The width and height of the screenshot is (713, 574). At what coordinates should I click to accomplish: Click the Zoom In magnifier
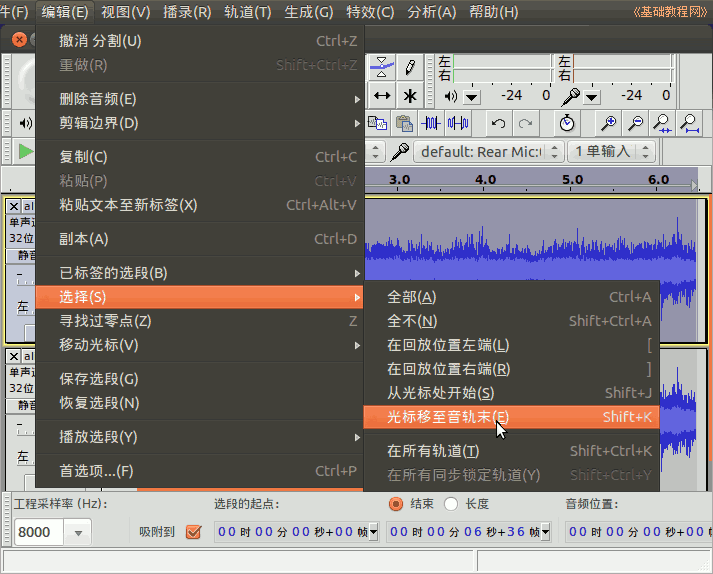(608, 123)
